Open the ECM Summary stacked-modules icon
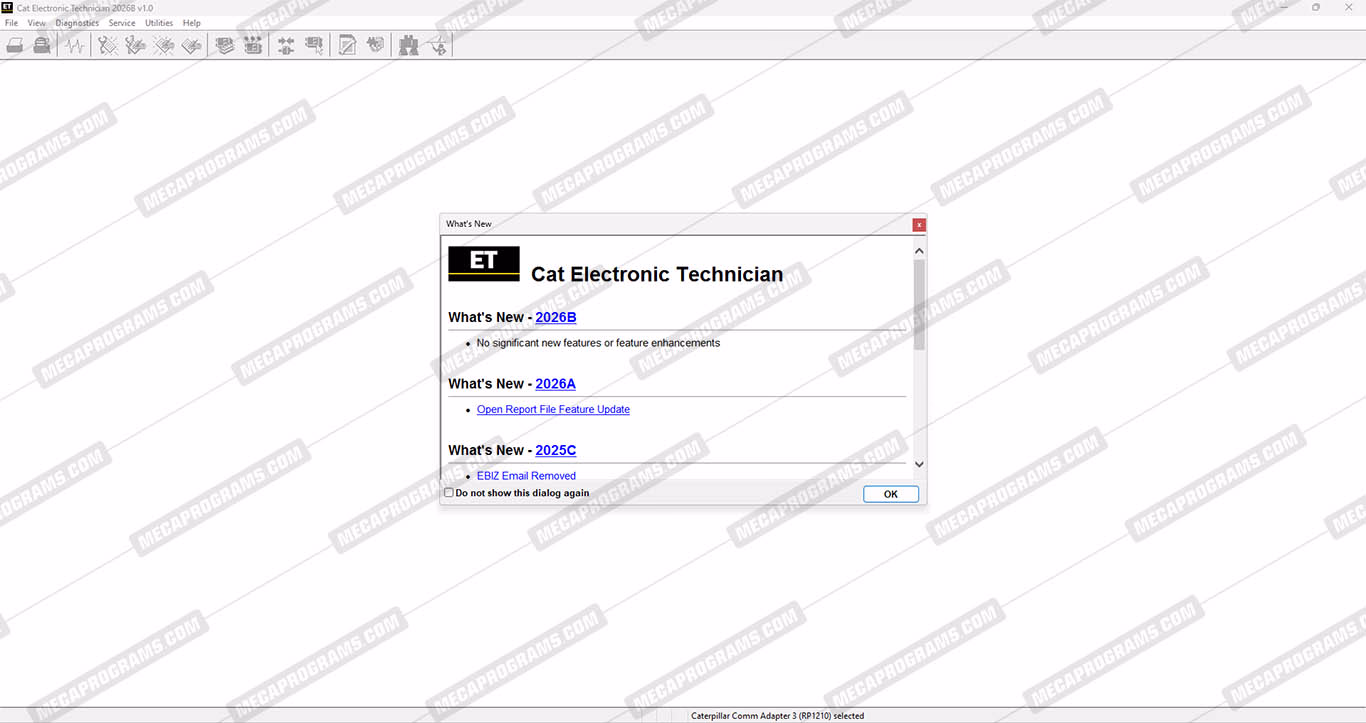The image size is (1366, 723). pos(225,45)
